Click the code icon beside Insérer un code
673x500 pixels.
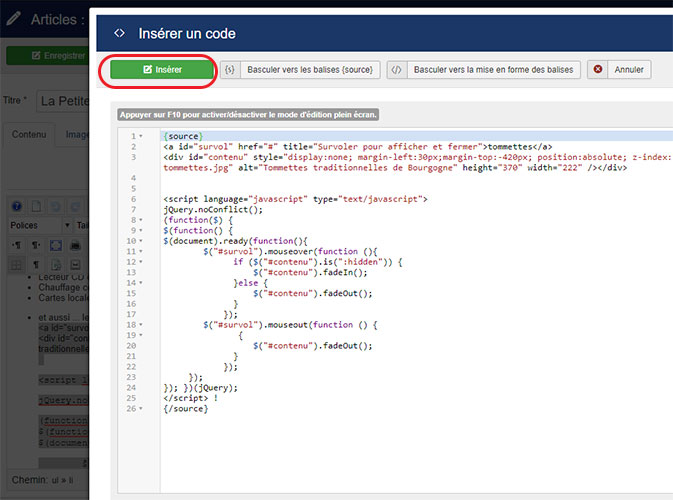(119, 33)
